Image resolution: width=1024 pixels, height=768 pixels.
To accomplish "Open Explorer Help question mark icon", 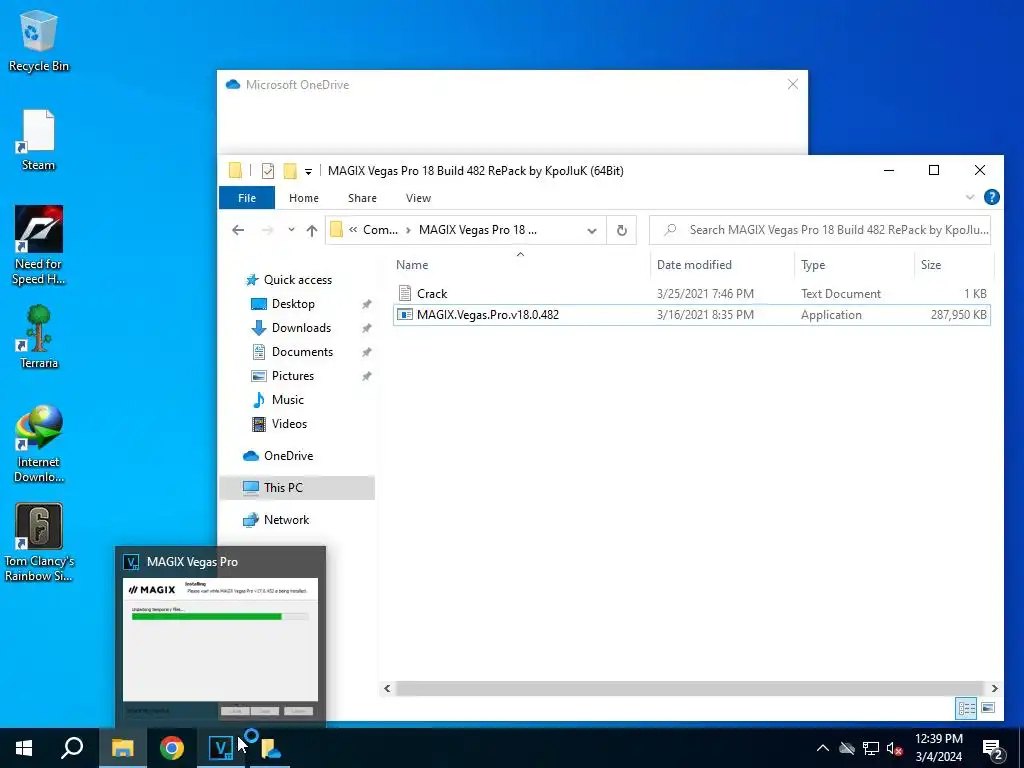I will point(991,197).
